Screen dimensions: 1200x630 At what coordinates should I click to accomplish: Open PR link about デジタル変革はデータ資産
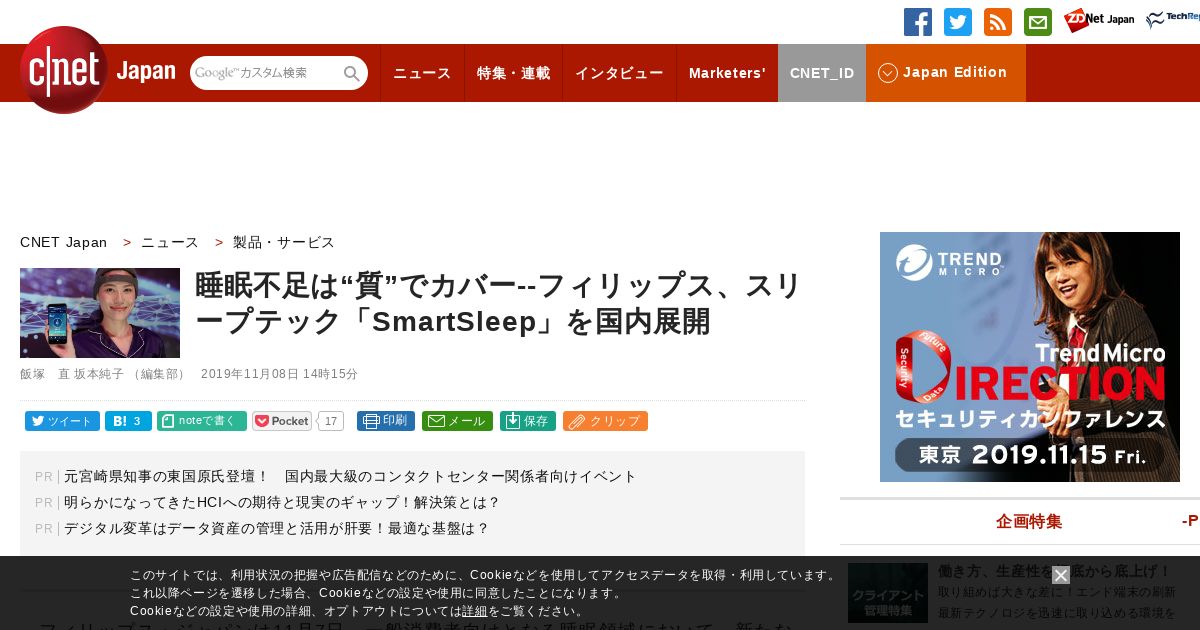pos(277,528)
